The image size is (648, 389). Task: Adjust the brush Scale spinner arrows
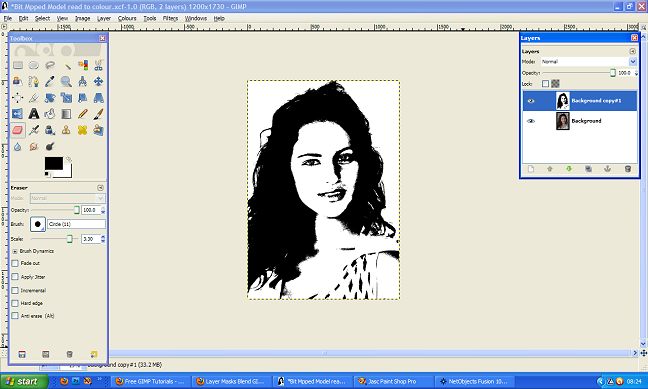(103, 239)
